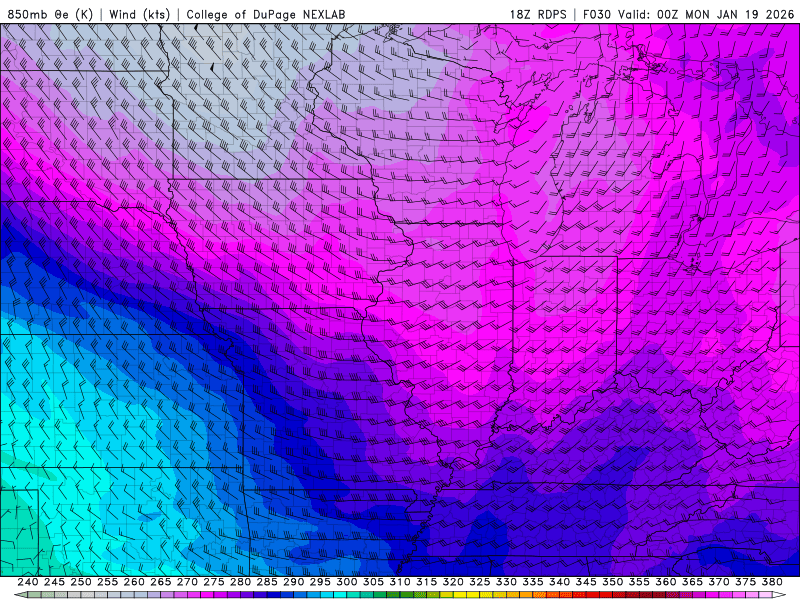
Task: Click the 275 value on the color scale
Action: click(x=214, y=582)
